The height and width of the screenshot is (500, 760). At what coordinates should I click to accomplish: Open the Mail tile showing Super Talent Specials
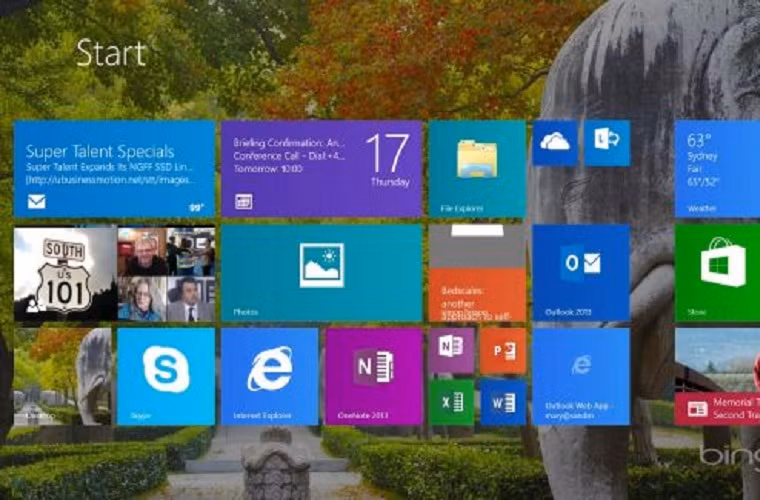click(114, 169)
